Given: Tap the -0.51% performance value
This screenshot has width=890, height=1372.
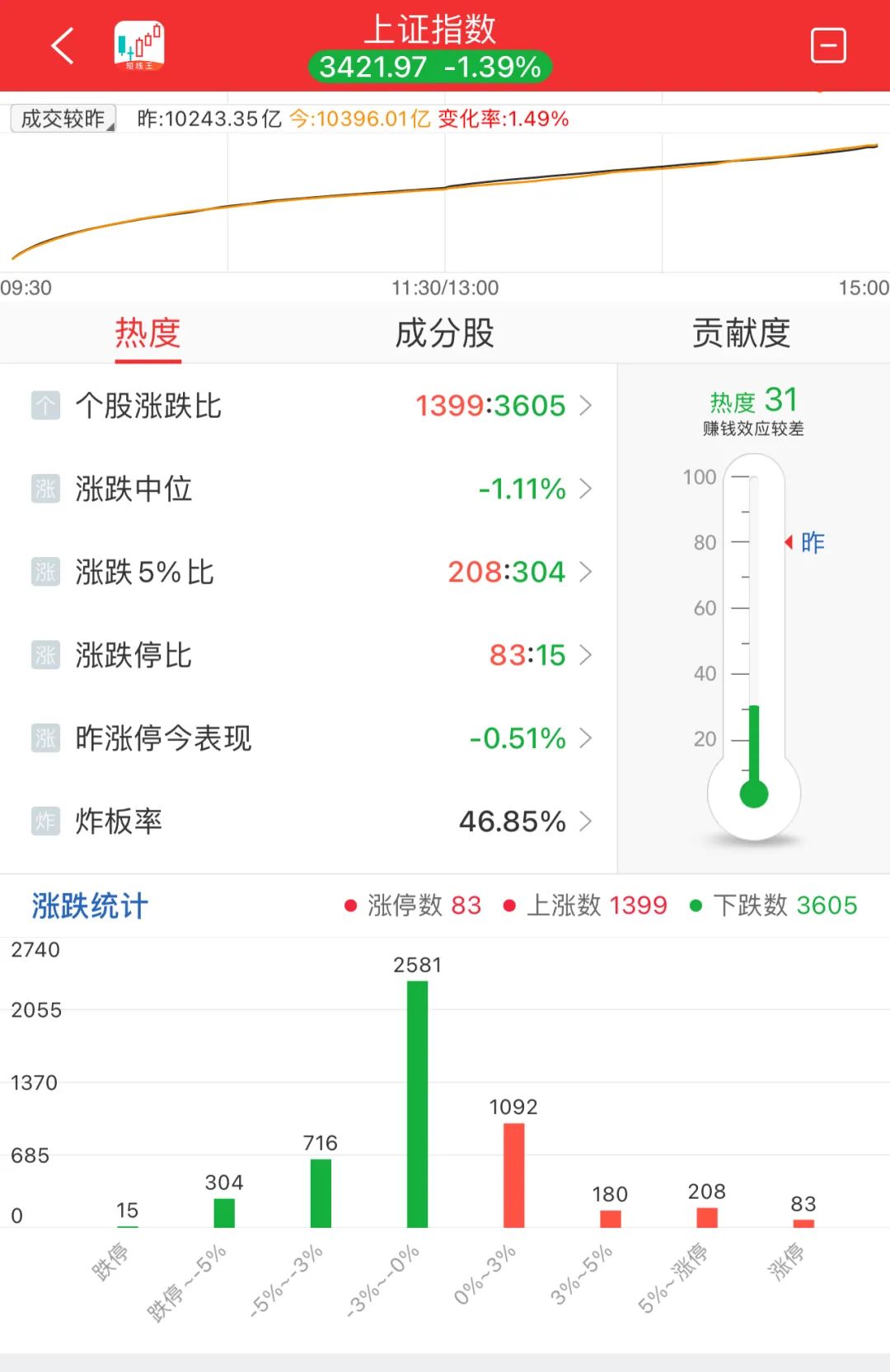Looking at the screenshot, I should (x=518, y=738).
